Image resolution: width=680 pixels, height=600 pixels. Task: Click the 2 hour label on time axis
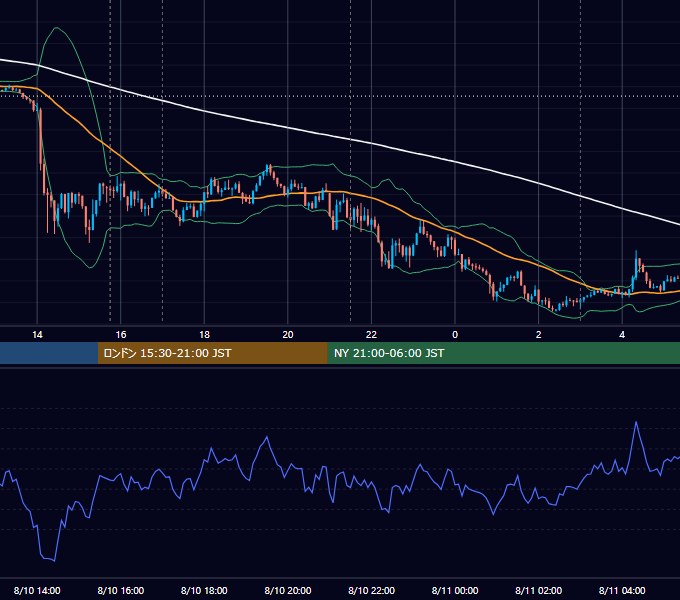click(x=539, y=335)
